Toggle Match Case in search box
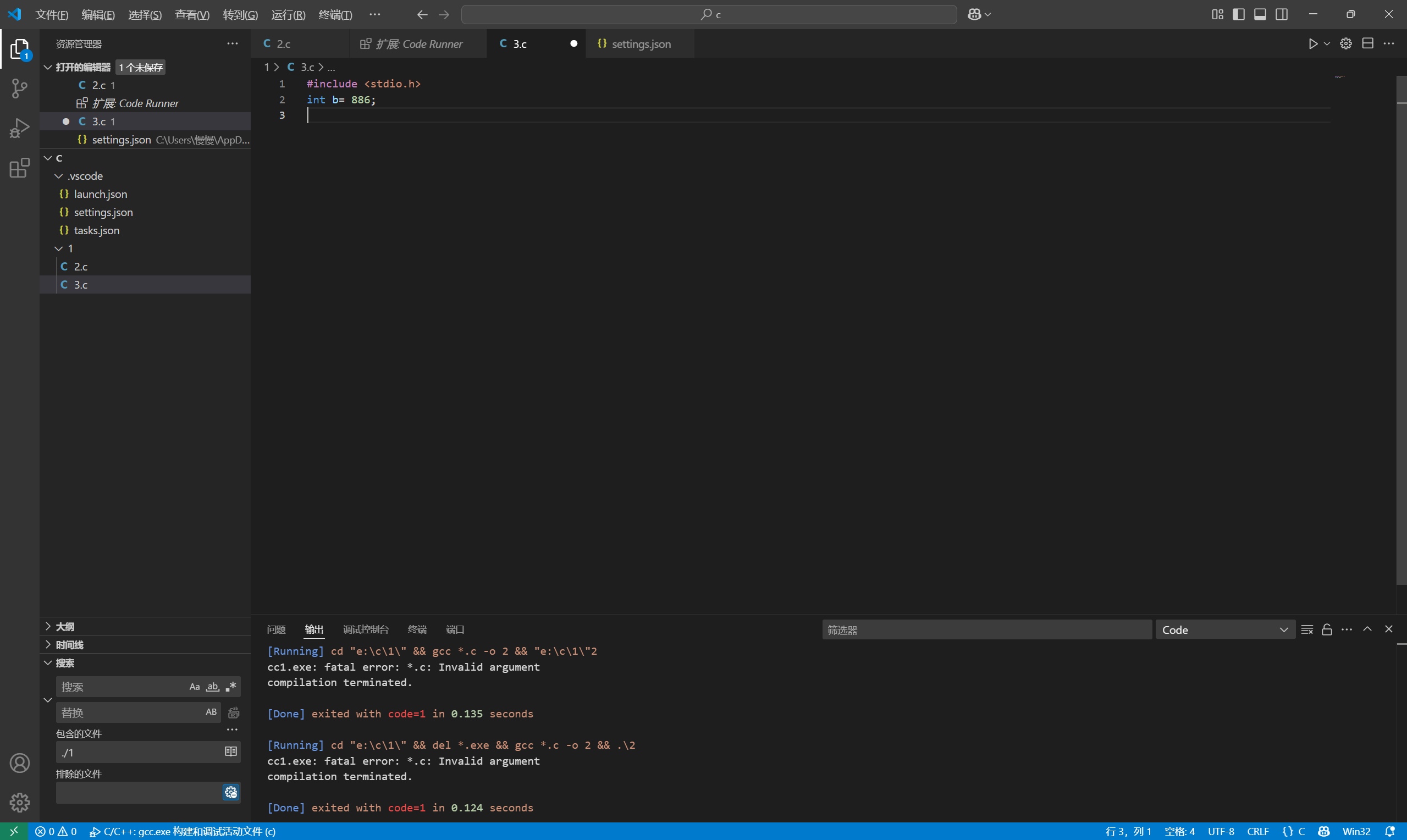The image size is (1407, 840). (x=194, y=687)
